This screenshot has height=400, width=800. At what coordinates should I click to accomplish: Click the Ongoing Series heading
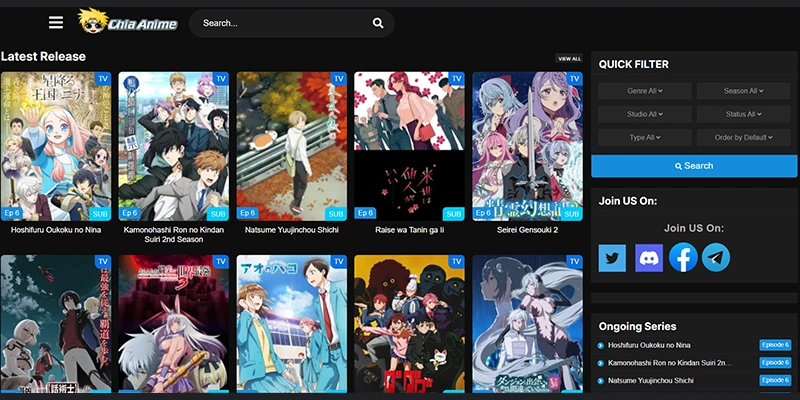(637, 327)
